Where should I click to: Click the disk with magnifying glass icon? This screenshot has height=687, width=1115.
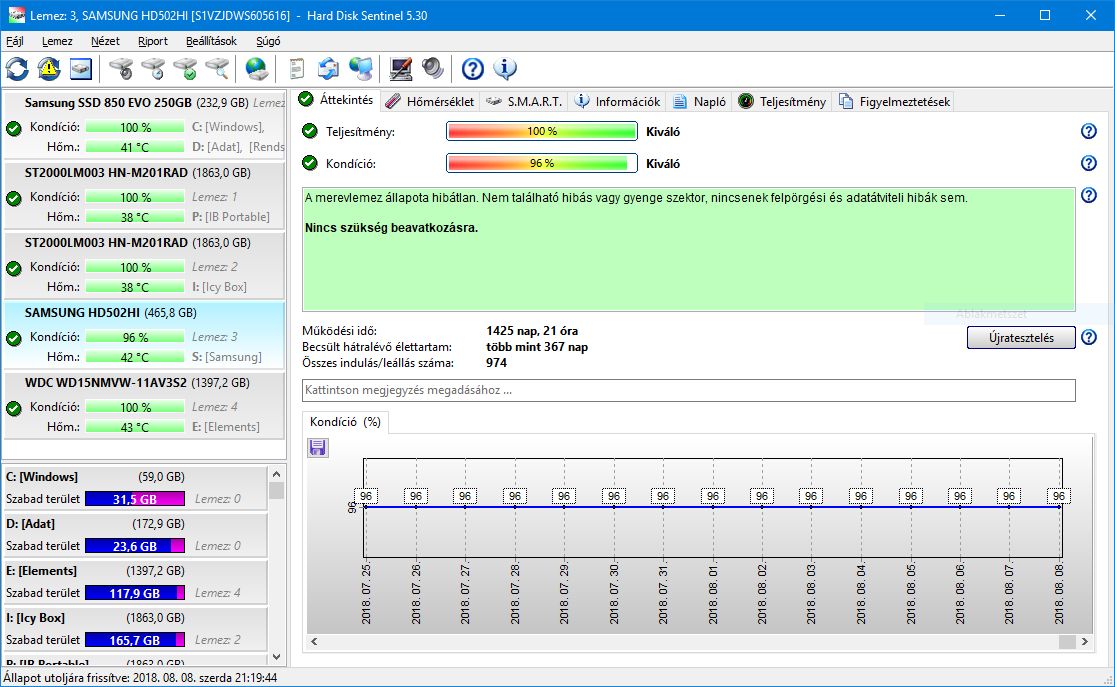217,69
